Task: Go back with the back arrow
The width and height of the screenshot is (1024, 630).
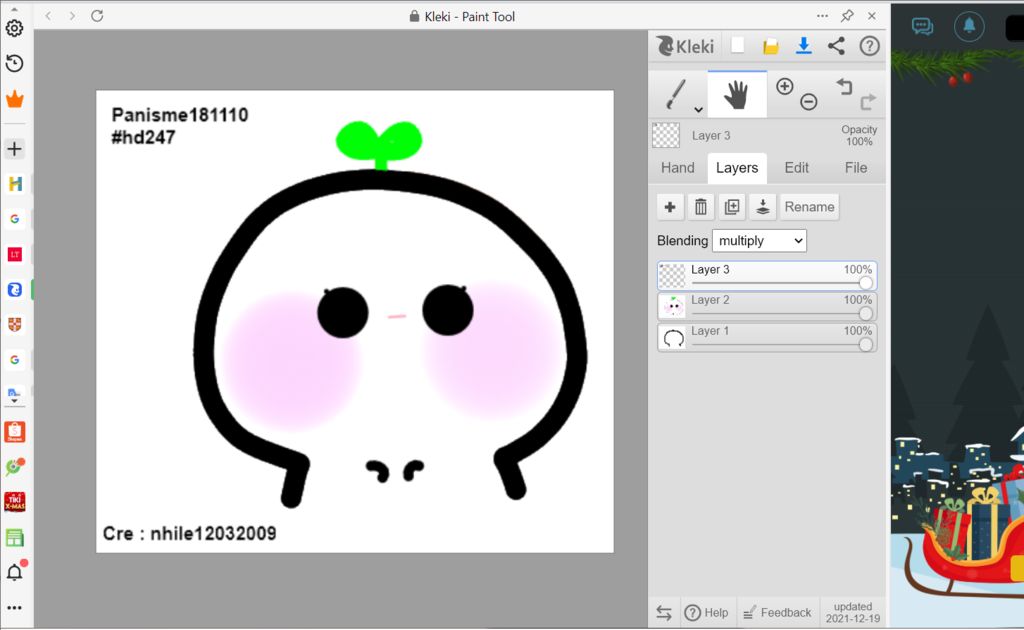Action: (x=48, y=16)
